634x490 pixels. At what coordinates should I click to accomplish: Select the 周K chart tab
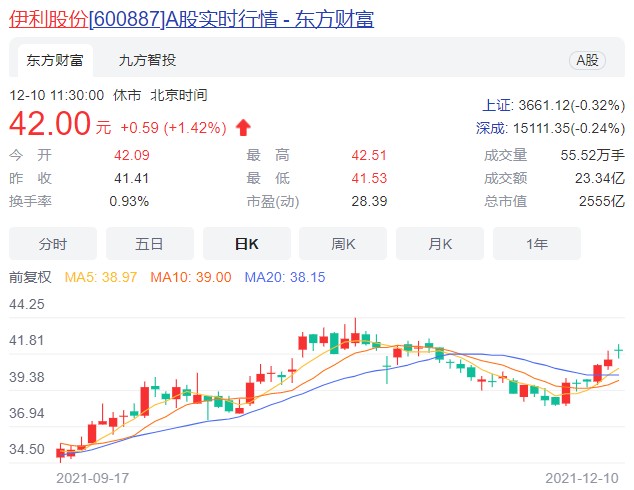tap(343, 244)
